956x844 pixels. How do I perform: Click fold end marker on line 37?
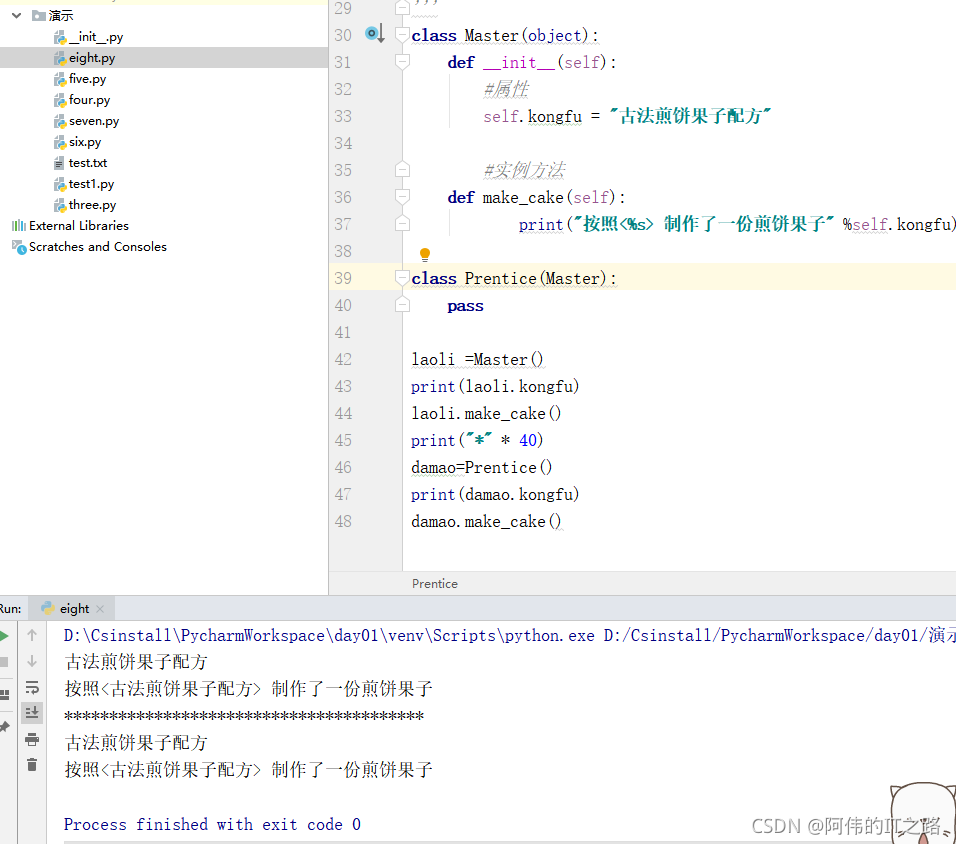(402, 223)
